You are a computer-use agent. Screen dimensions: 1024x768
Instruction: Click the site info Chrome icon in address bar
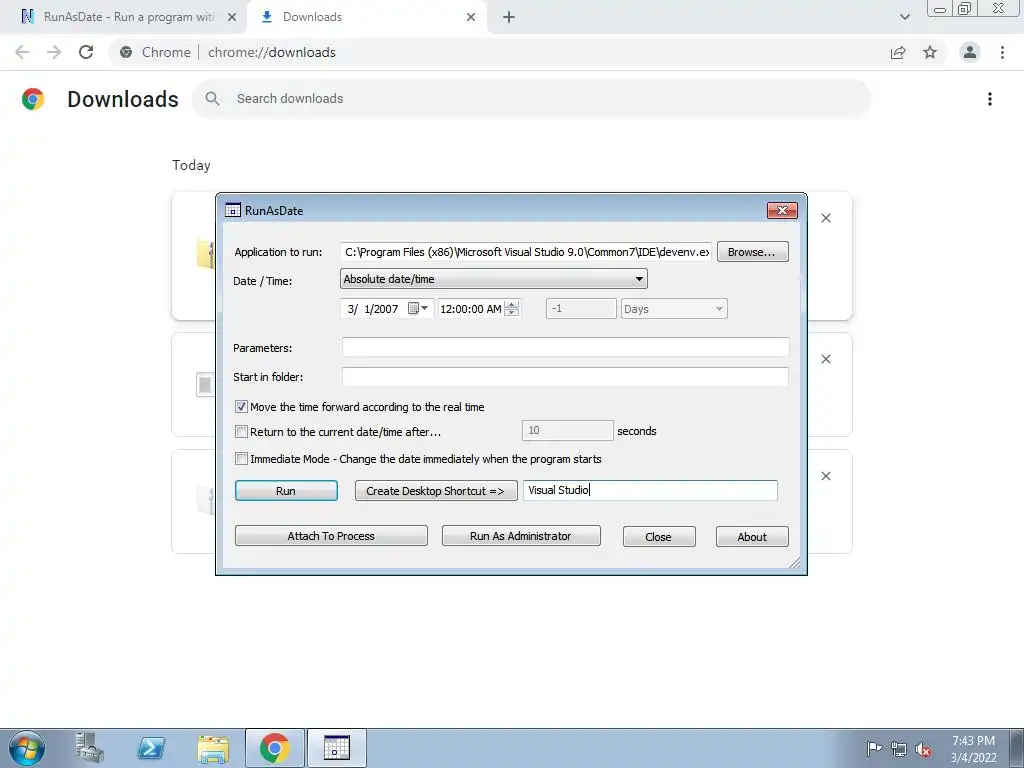(126, 52)
